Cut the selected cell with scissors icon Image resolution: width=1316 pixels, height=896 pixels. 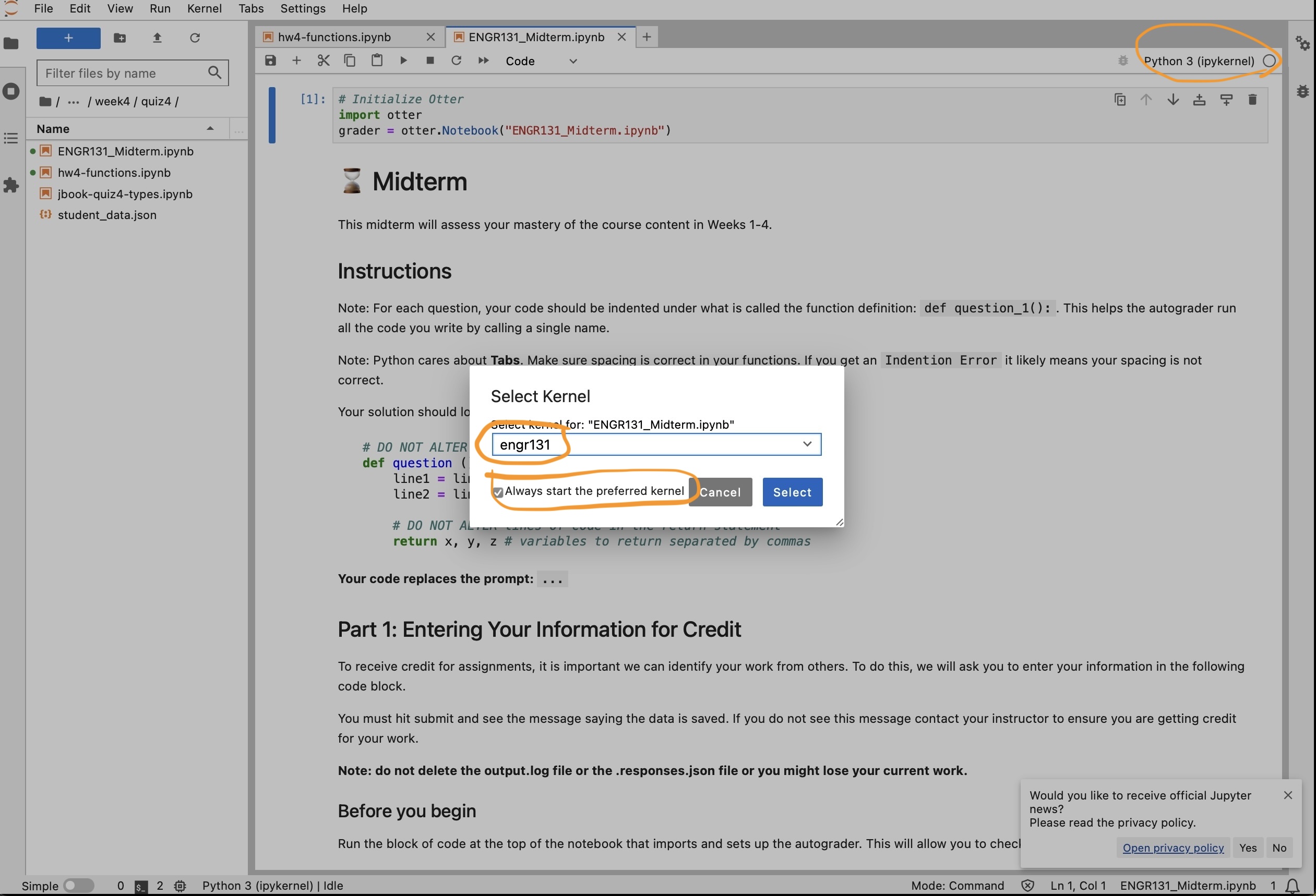[324, 60]
